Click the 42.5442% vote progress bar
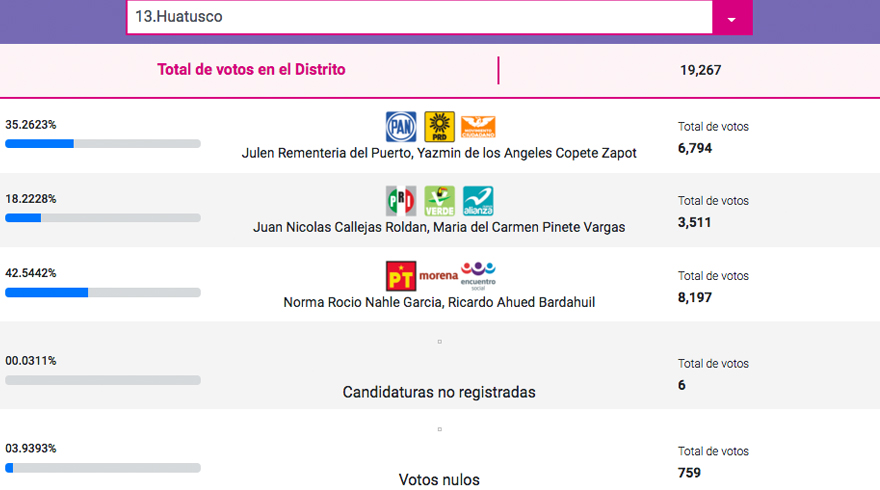 [103, 292]
